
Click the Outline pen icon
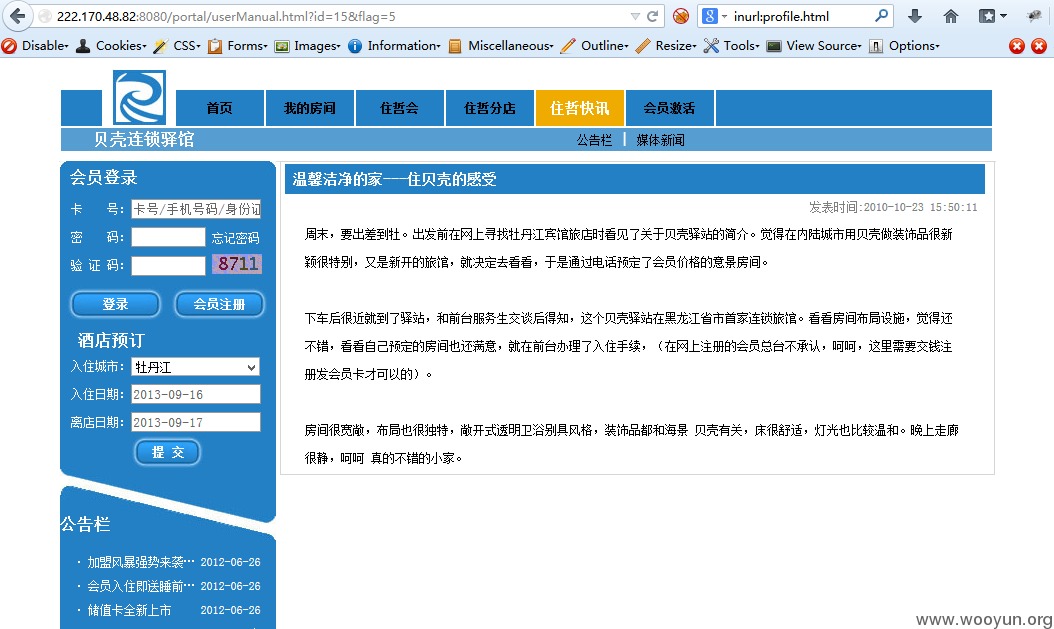568,46
